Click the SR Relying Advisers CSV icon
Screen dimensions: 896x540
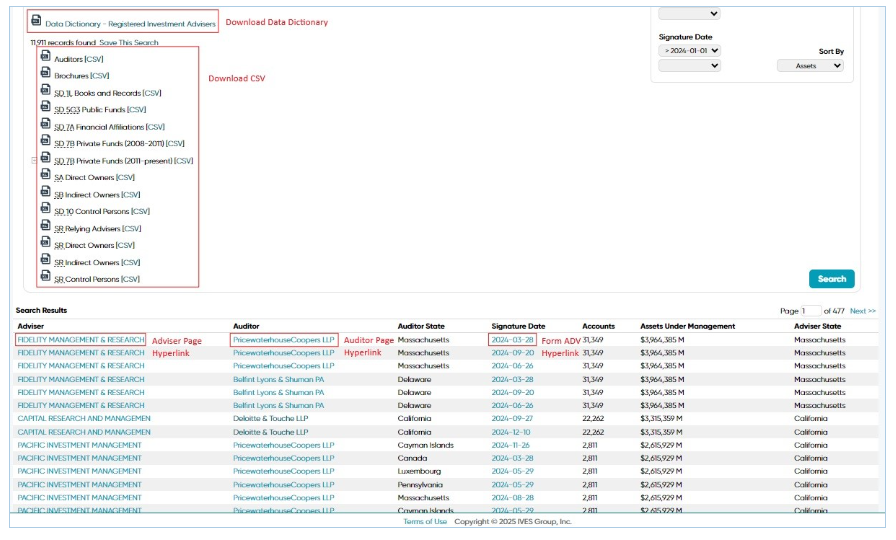click(46, 225)
